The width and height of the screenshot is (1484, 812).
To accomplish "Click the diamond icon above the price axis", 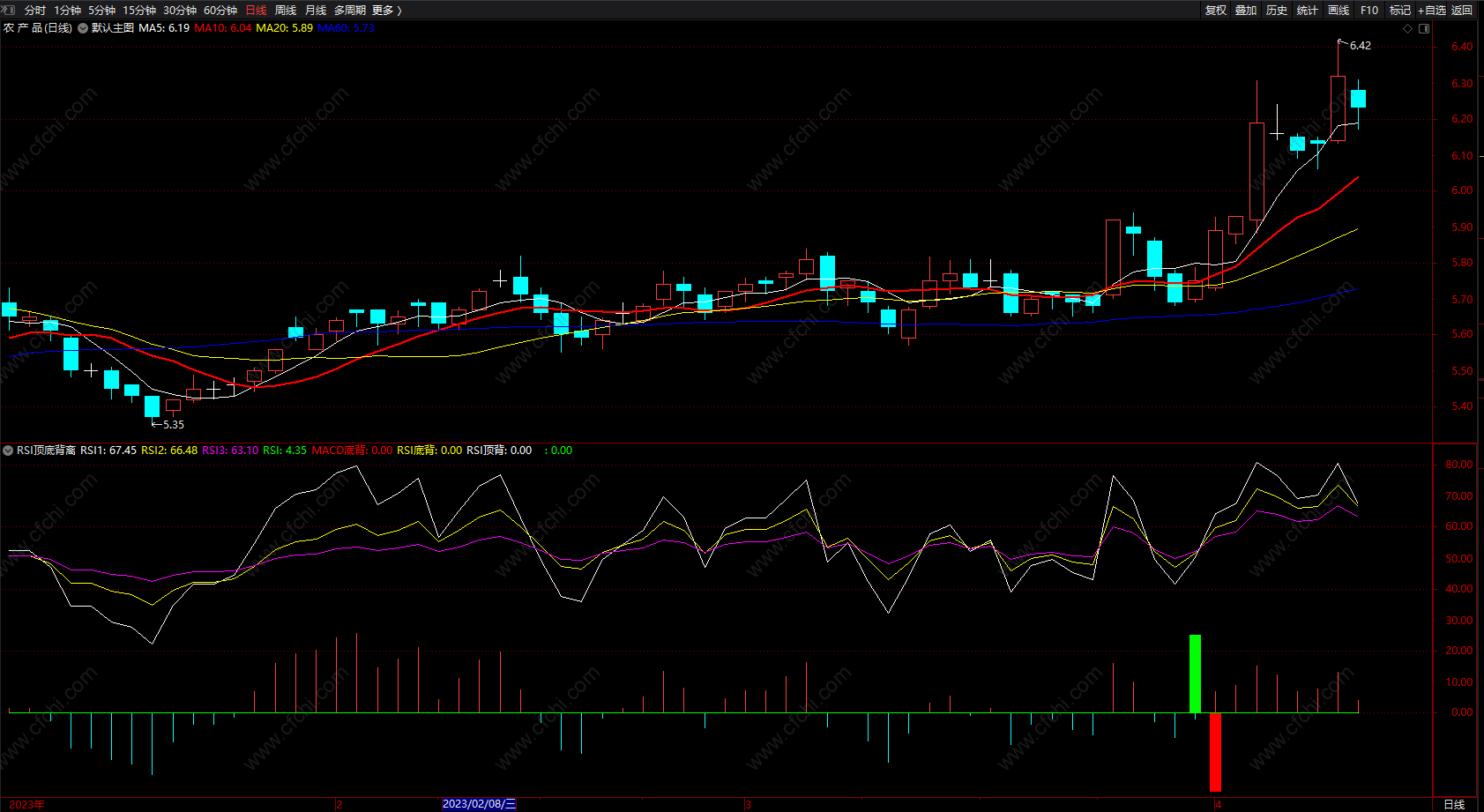I will [x=1407, y=28].
